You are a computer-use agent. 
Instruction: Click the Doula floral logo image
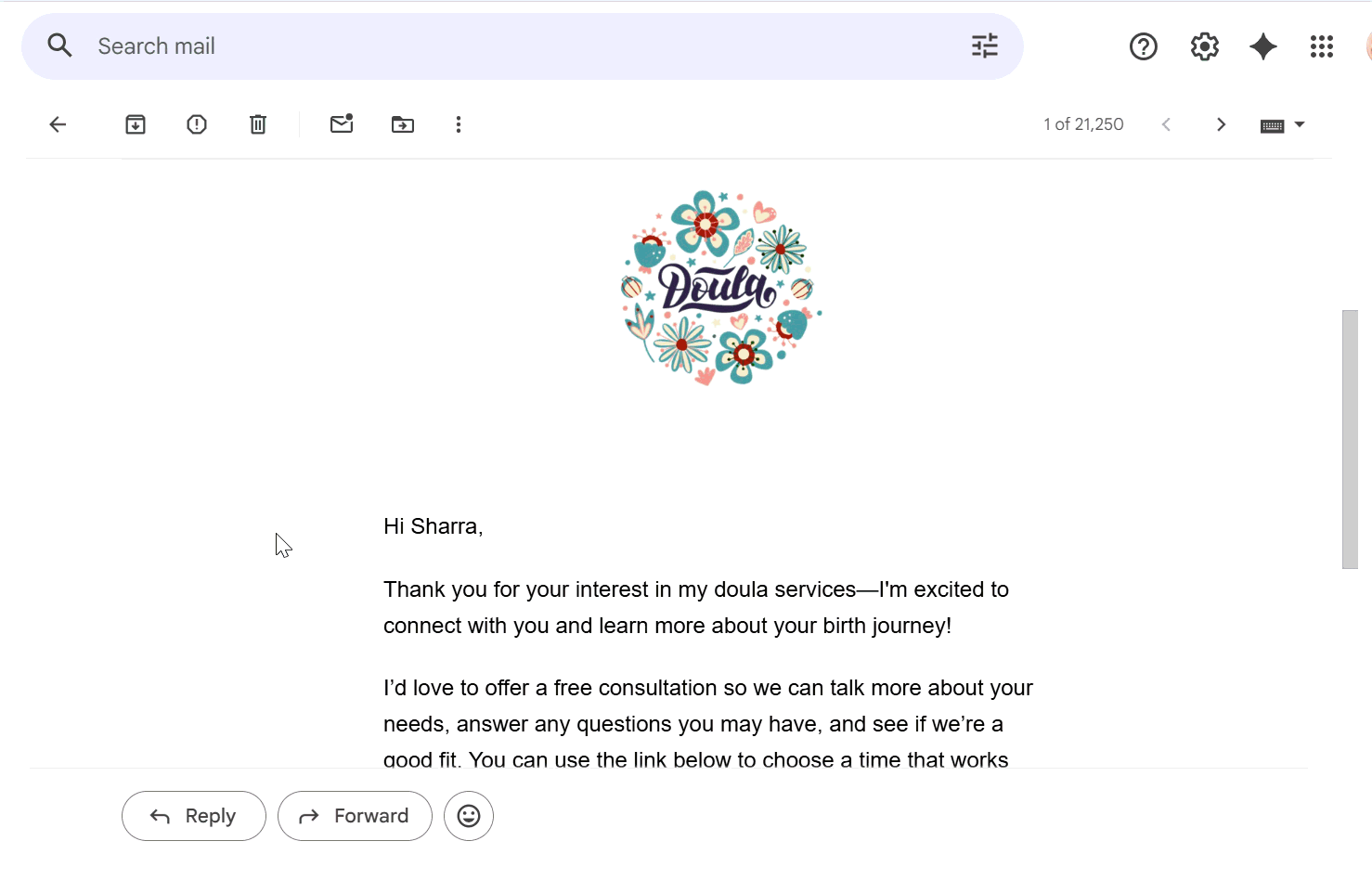tap(721, 288)
